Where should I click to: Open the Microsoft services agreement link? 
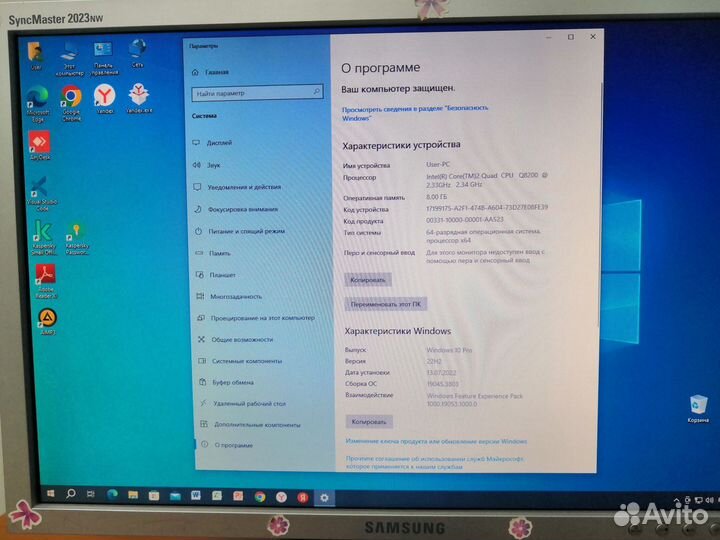434,462
